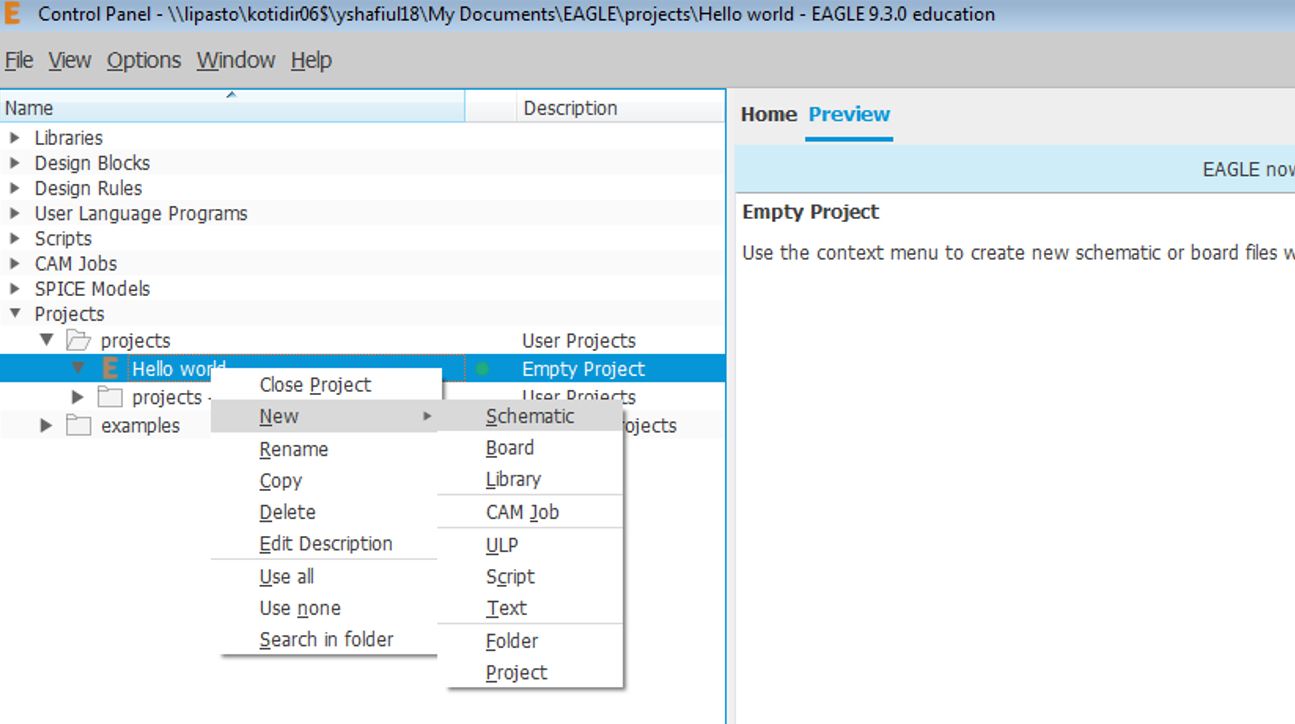Image resolution: width=1295 pixels, height=724 pixels.
Task: Click Use none in context menu
Action: 326,608
